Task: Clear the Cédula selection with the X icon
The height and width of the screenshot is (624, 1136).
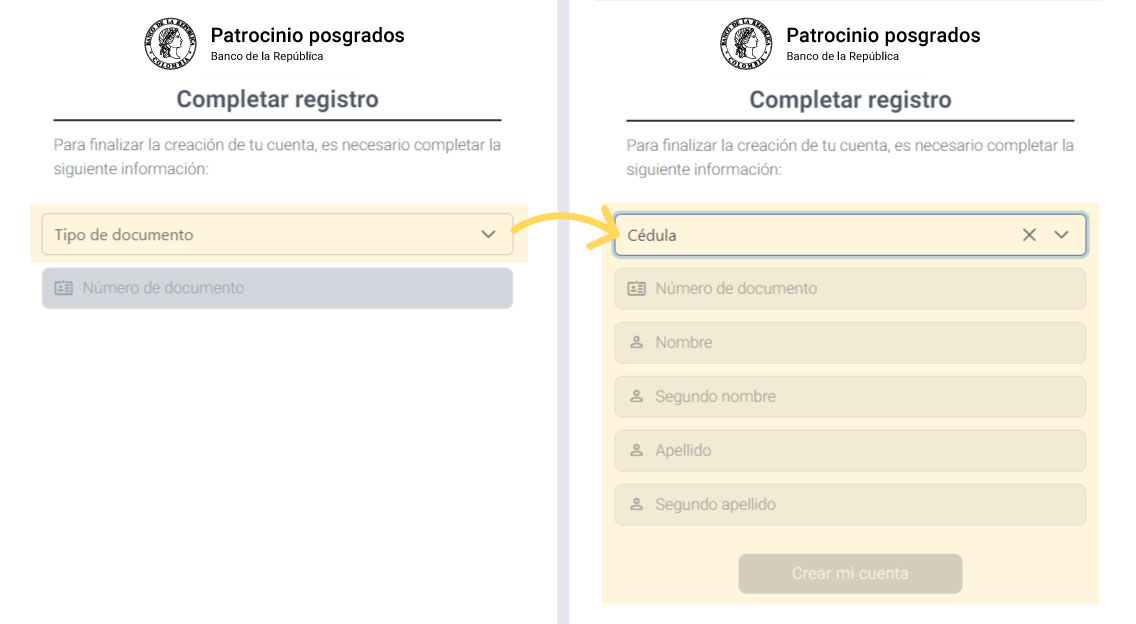Action: pos(1028,235)
